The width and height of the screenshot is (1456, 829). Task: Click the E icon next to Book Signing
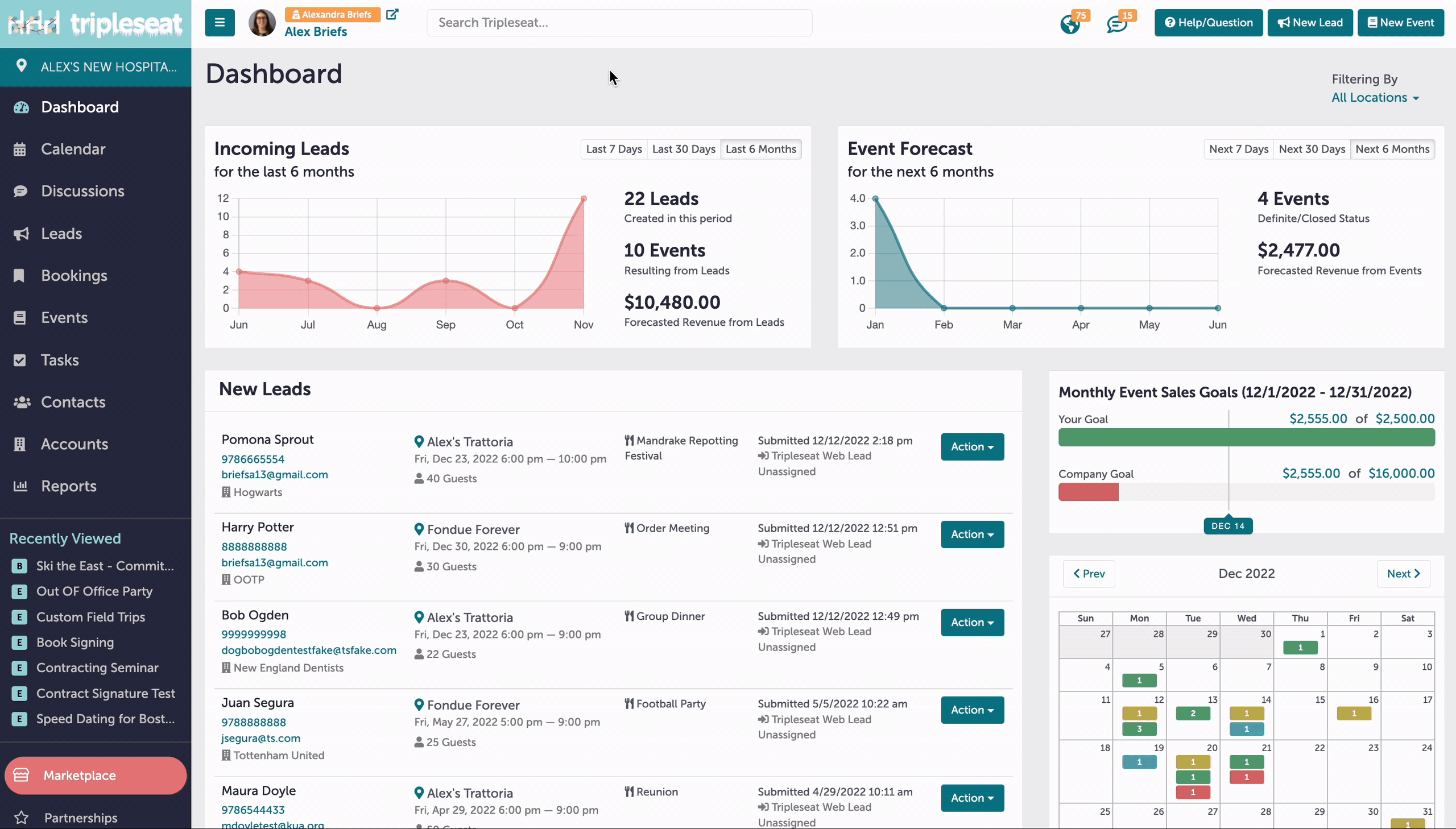(x=19, y=643)
